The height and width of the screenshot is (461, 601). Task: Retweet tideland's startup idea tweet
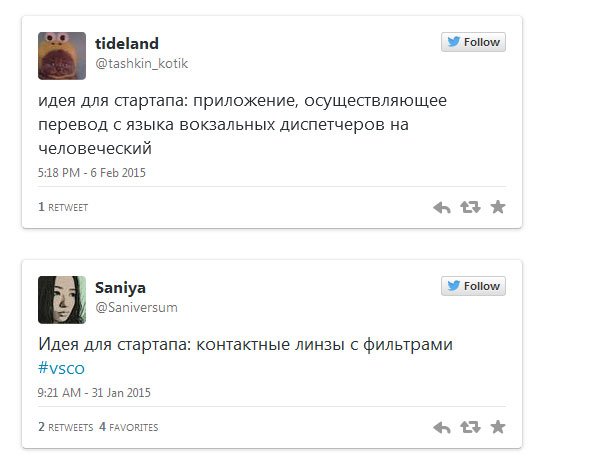click(x=470, y=207)
